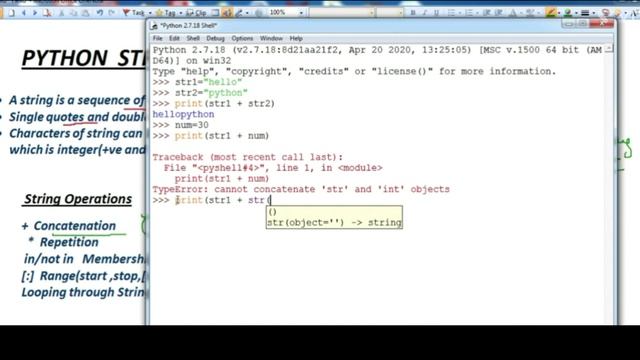Open the Help menu in Python Shell
The height and width of the screenshot is (360, 640).
[296, 38]
